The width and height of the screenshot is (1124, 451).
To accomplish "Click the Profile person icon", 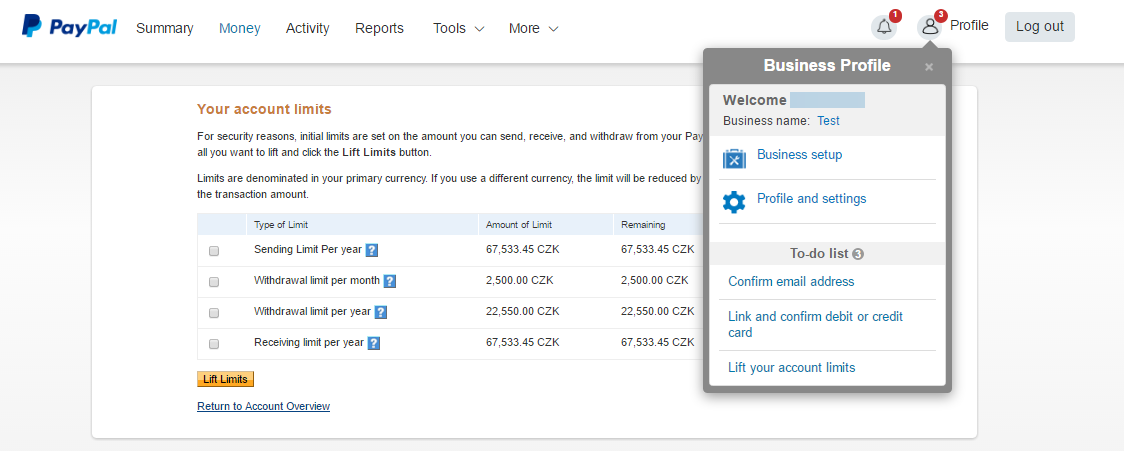I will (x=930, y=27).
